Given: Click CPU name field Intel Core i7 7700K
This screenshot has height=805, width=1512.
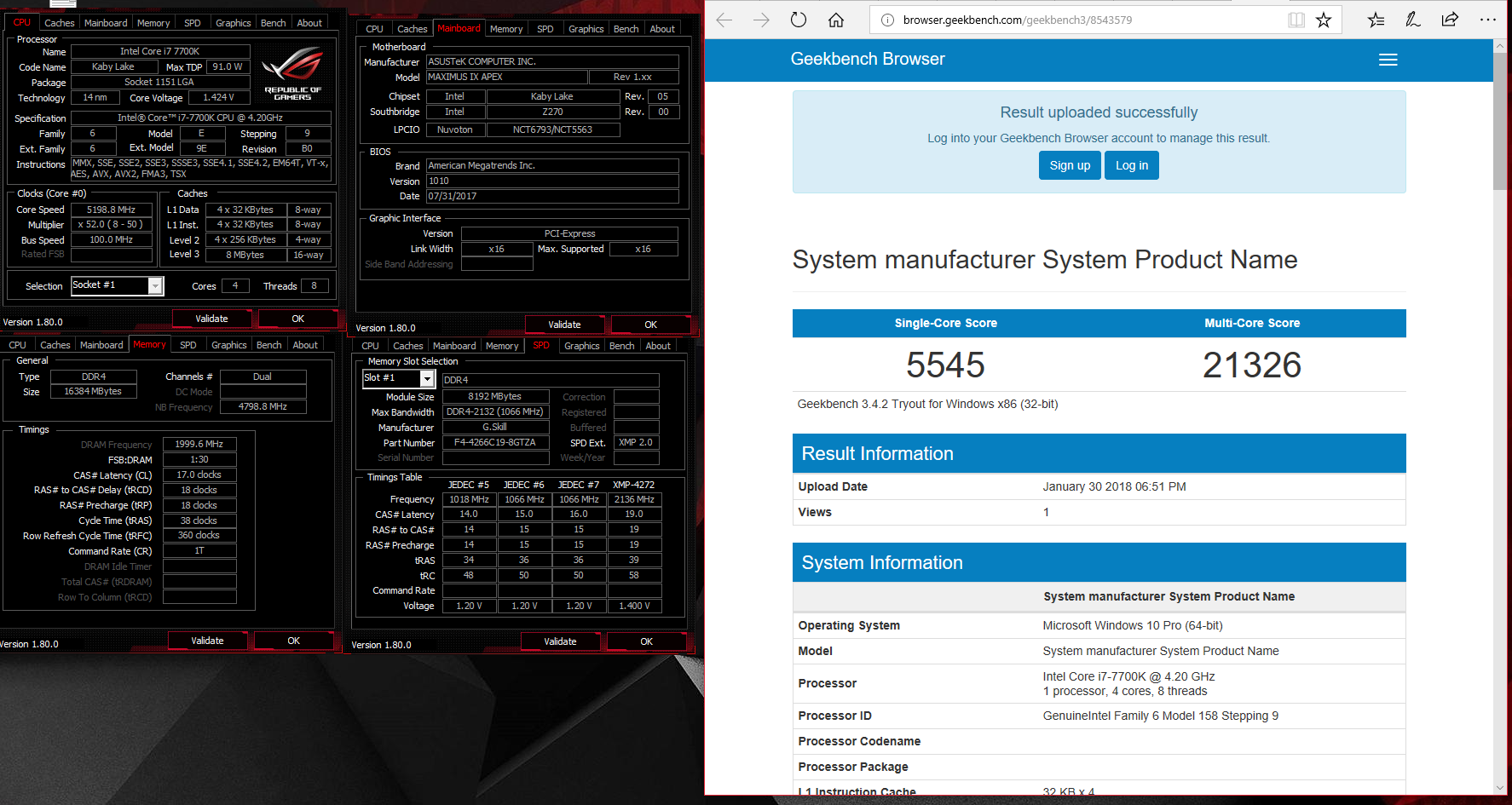Looking at the screenshot, I should coord(159,52).
